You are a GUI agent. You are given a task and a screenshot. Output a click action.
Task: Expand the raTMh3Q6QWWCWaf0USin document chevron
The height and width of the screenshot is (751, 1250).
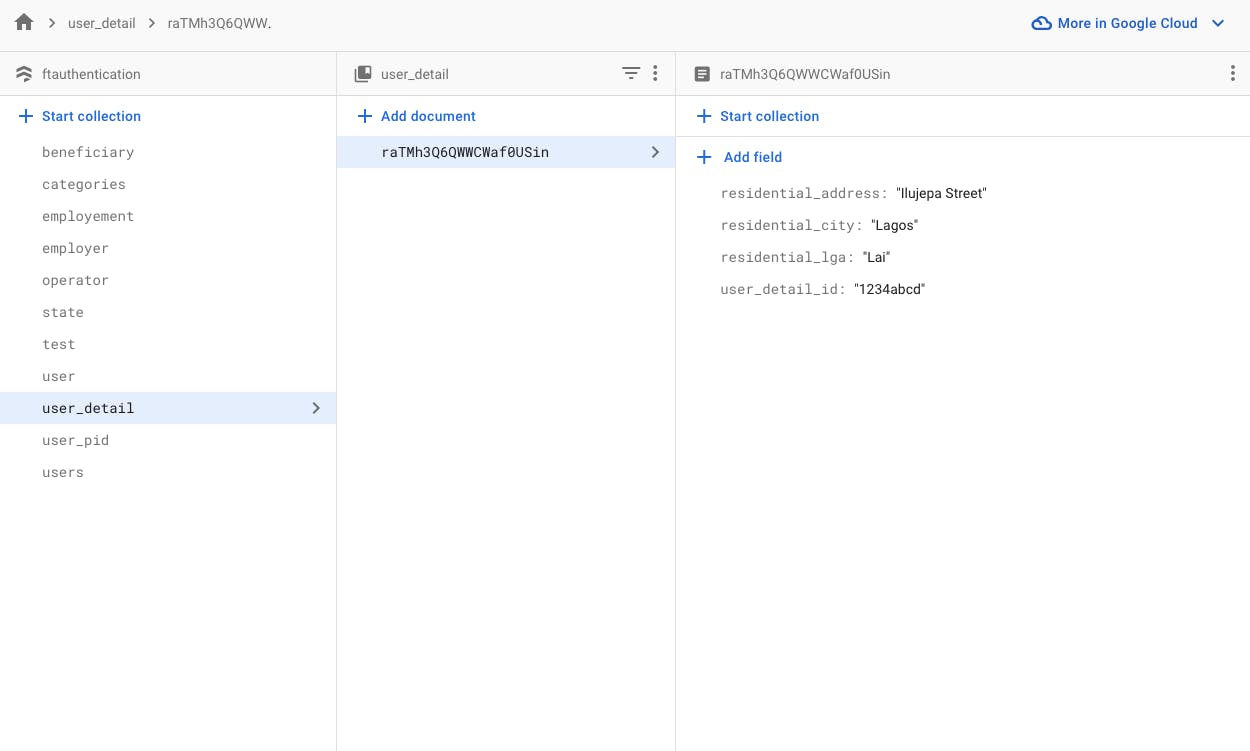[x=655, y=152]
